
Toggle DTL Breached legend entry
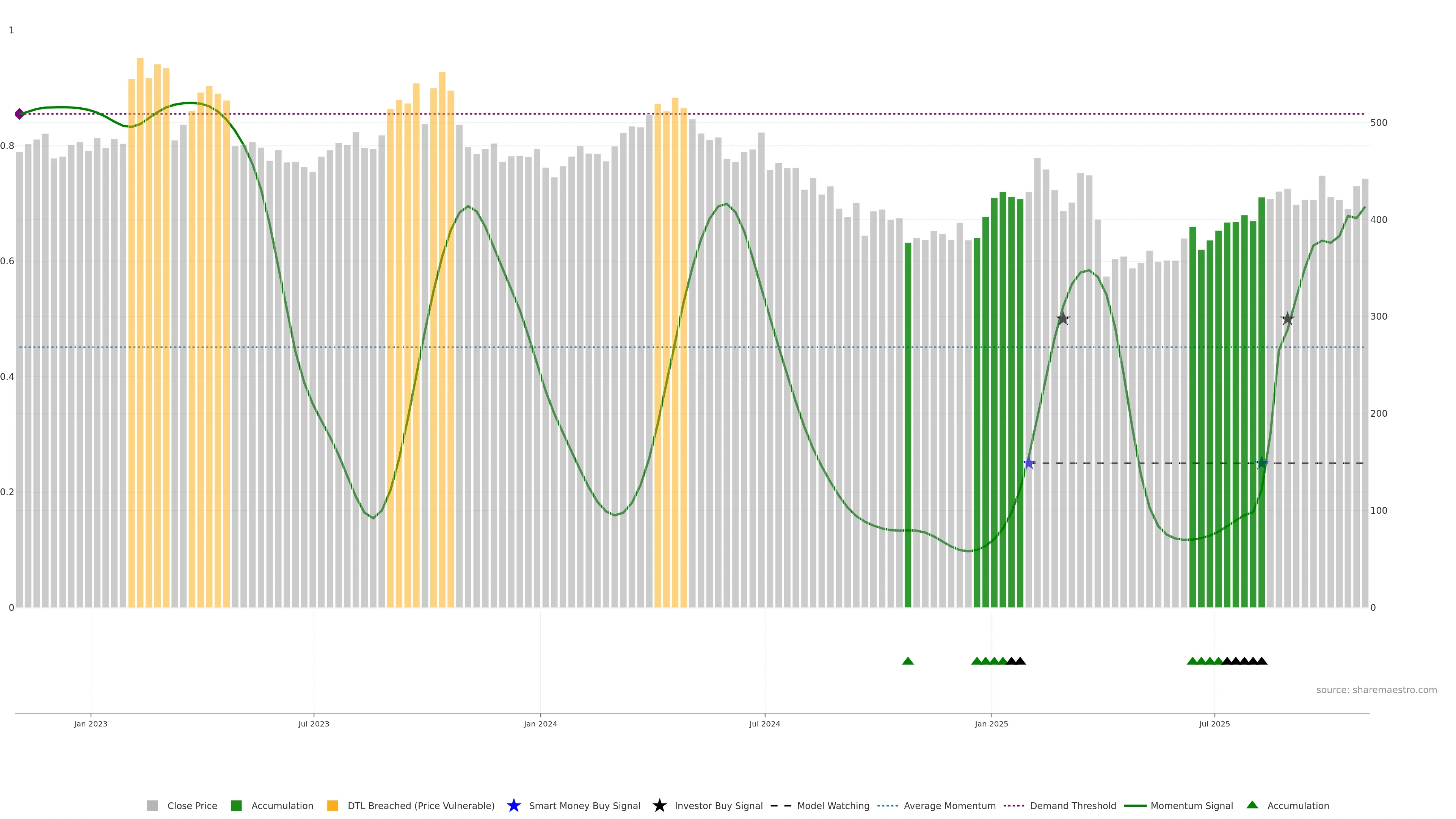tap(420, 805)
